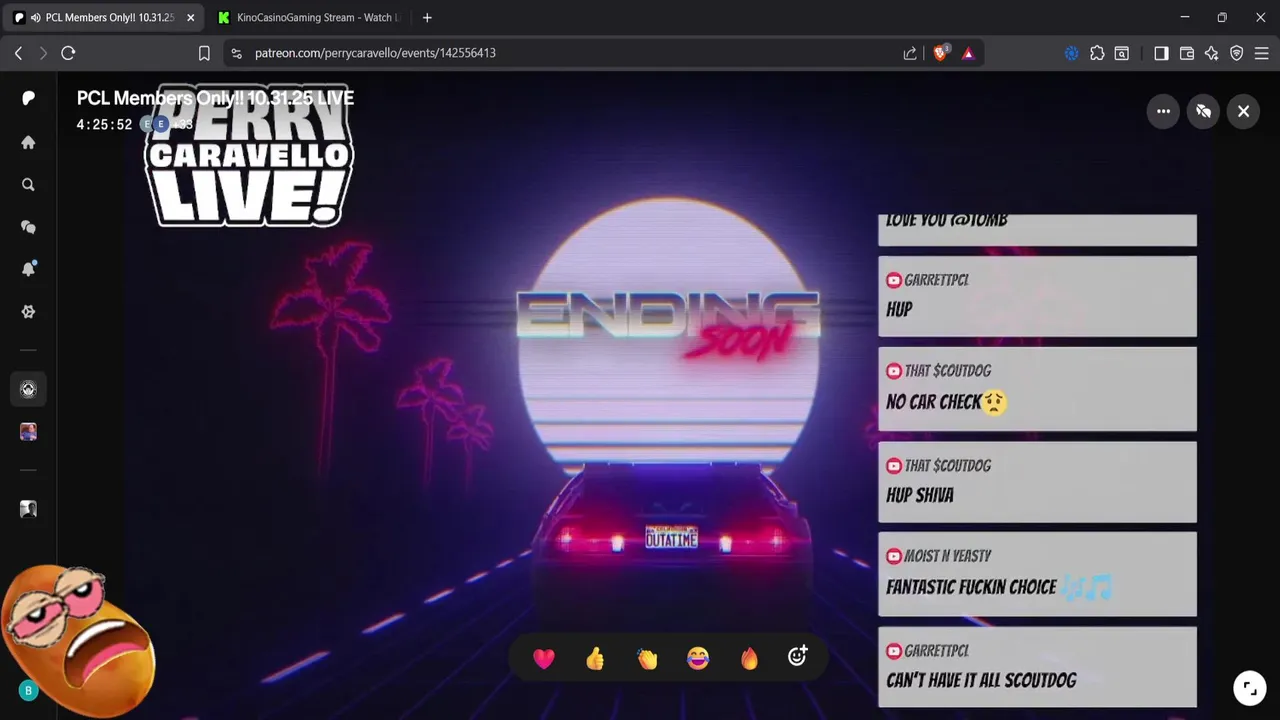Open the extensions puzzle menu

1097,53
